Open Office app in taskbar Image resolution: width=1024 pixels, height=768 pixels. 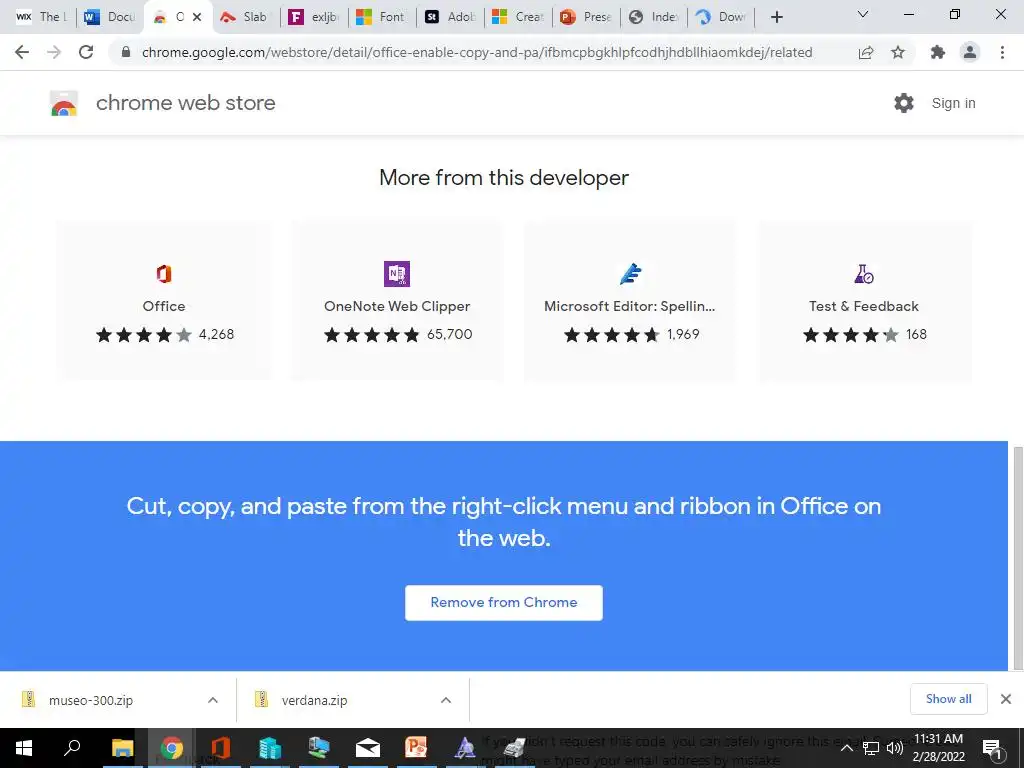pyautogui.click(x=221, y=748)
